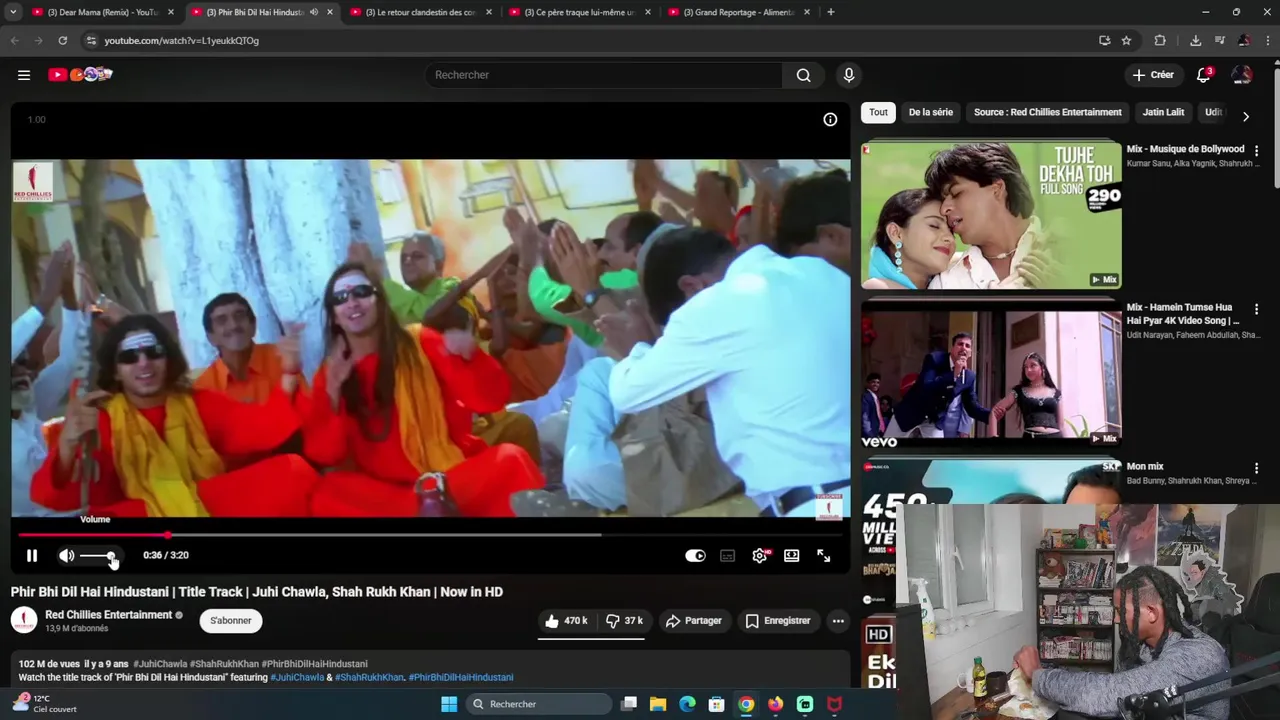Click the volume slider handle
Image resolution: width=1280 pixels, height=720 pixels.
click(111, 556)
